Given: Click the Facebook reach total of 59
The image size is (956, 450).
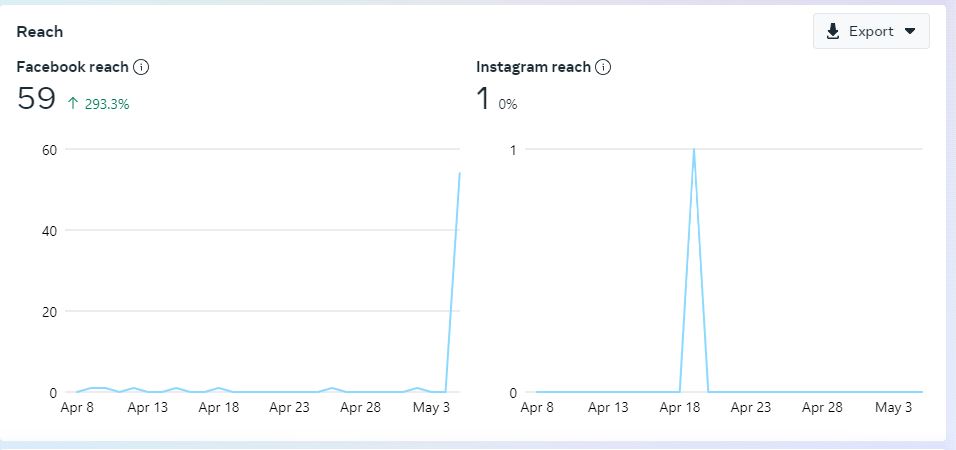Looking at the screenshot, I should point(36,98).
